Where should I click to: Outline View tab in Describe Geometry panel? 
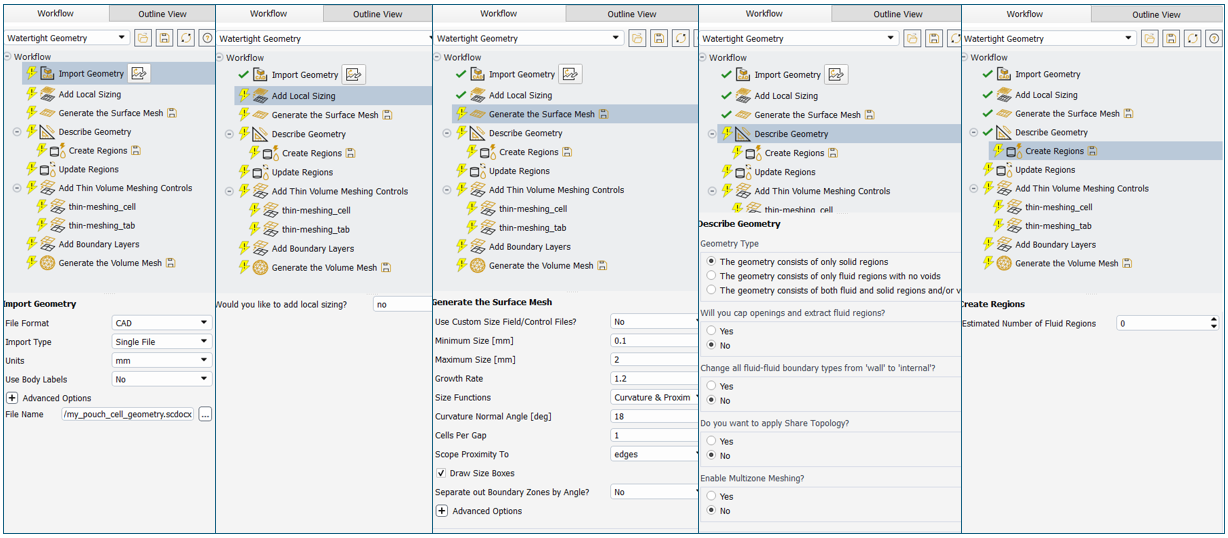coord(897,14)
